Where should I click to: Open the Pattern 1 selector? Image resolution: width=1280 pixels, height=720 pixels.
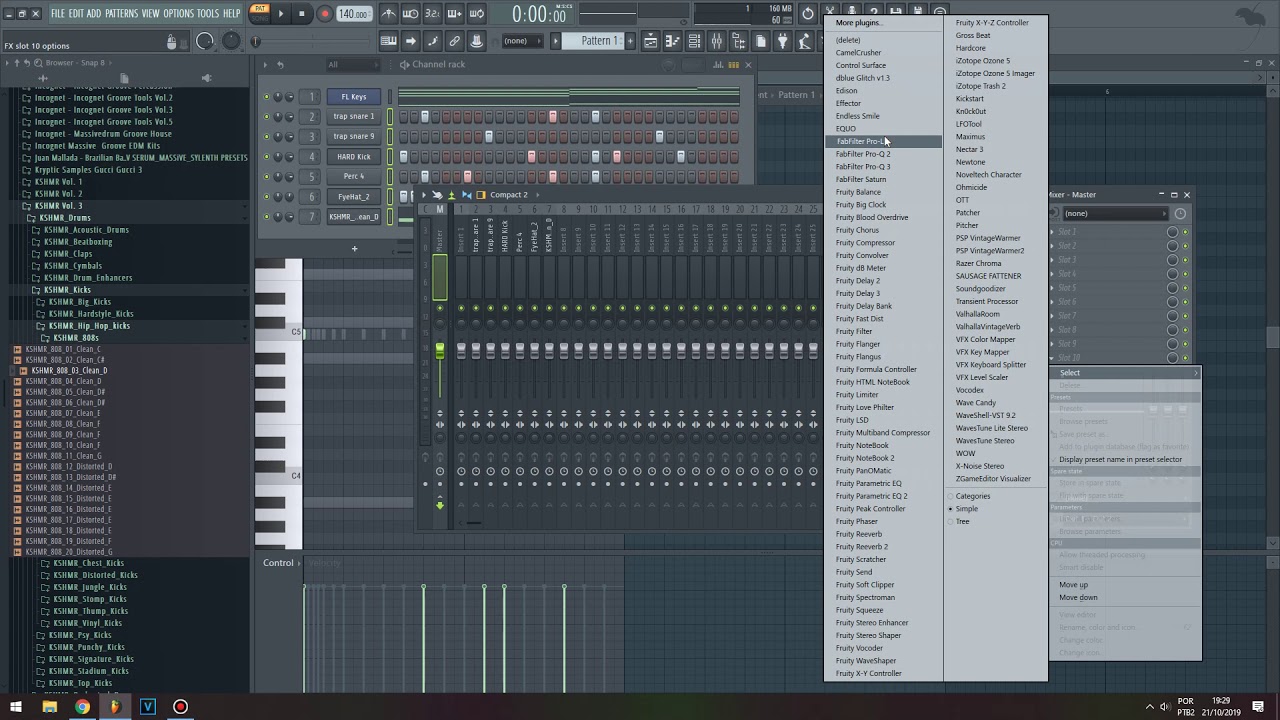click(600, 41)
